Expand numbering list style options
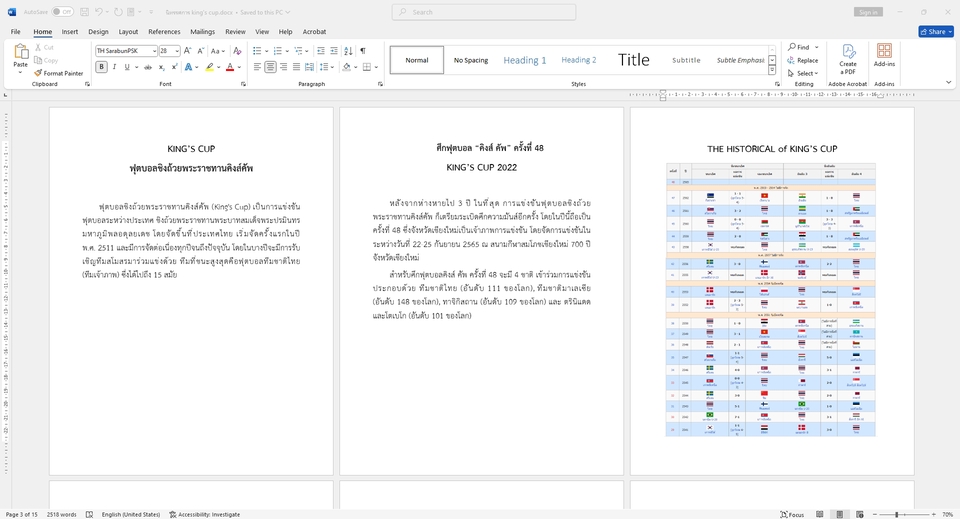This screenshot has height=519, width=960. 287,51
